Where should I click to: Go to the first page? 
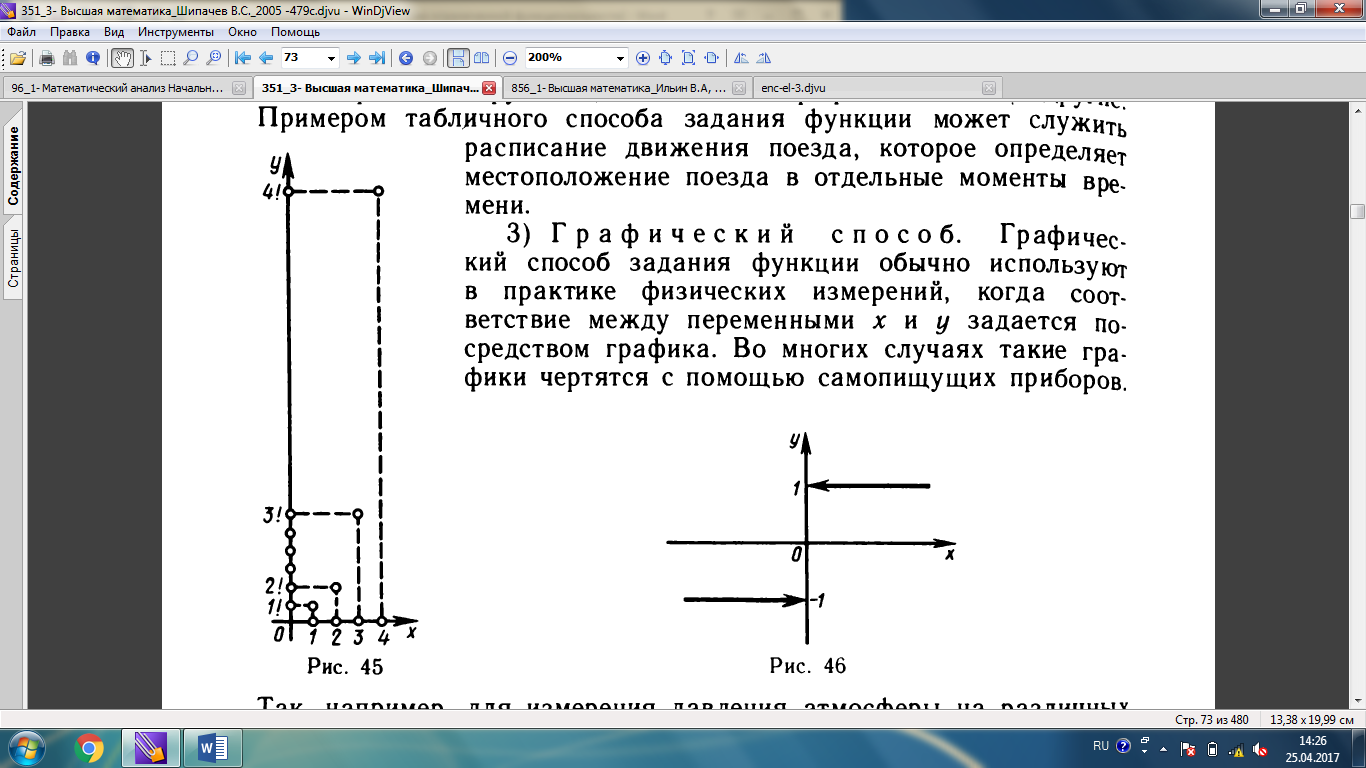pos(243,58)
